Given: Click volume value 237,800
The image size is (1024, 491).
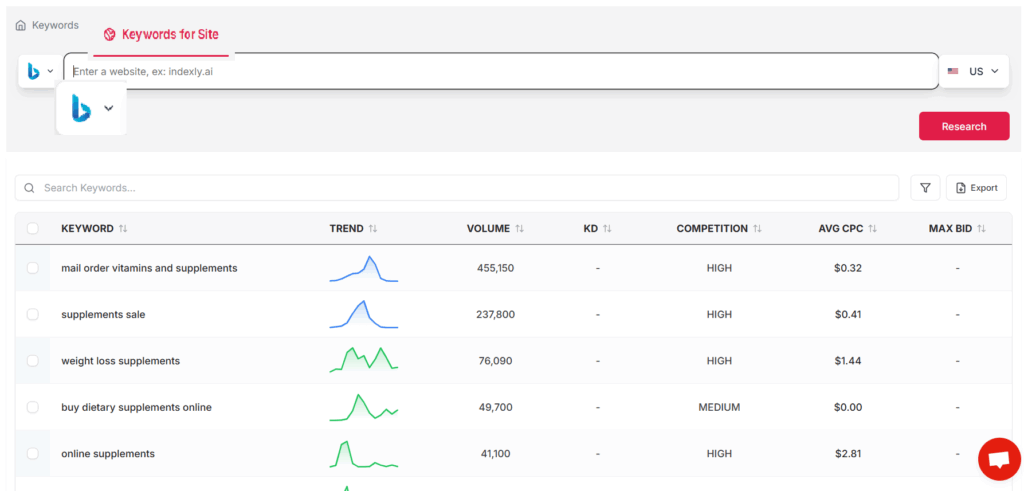Looking at the screenshot, I should (496, 314).
